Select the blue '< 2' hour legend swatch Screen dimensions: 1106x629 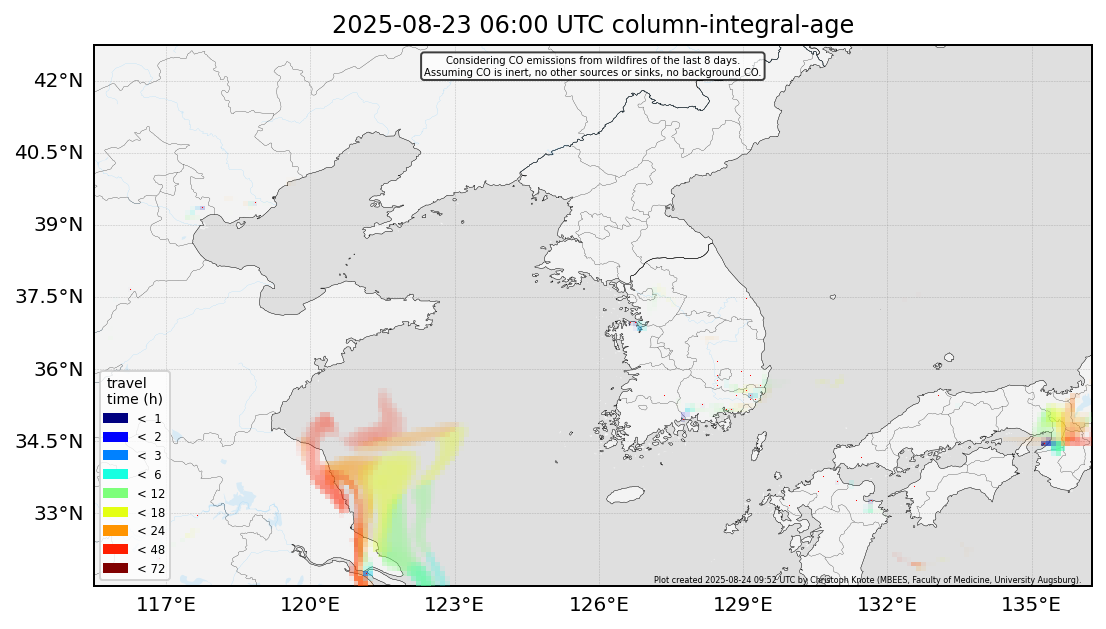(116, 437)
